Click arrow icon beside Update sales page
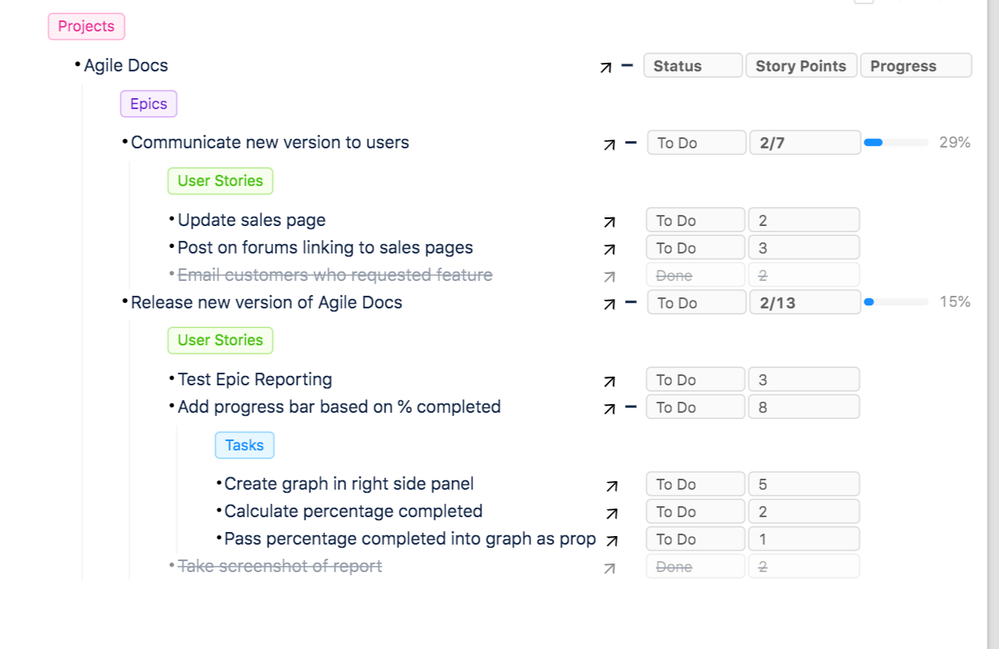 (610, 222)
